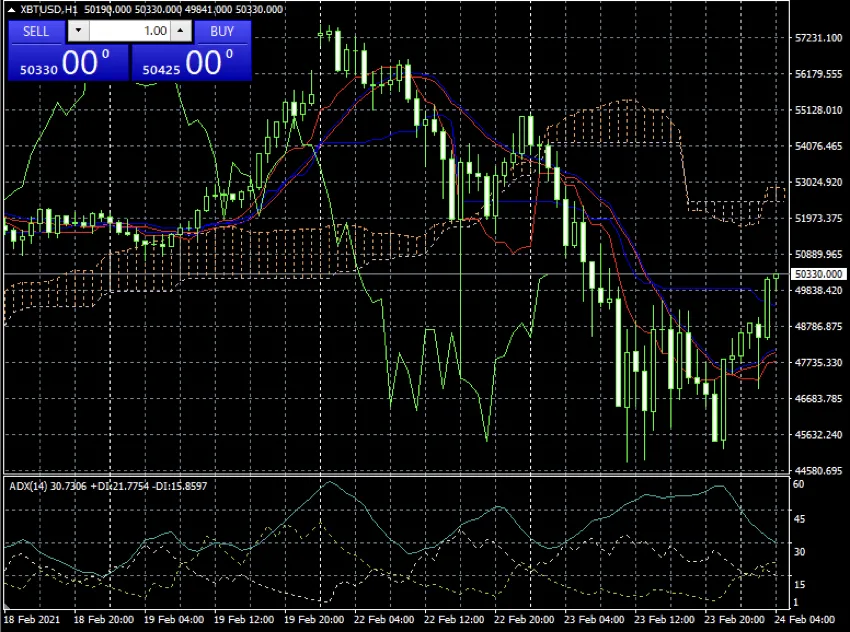
Task: Click price scale value 47735.330
Action: click(819, 363)
